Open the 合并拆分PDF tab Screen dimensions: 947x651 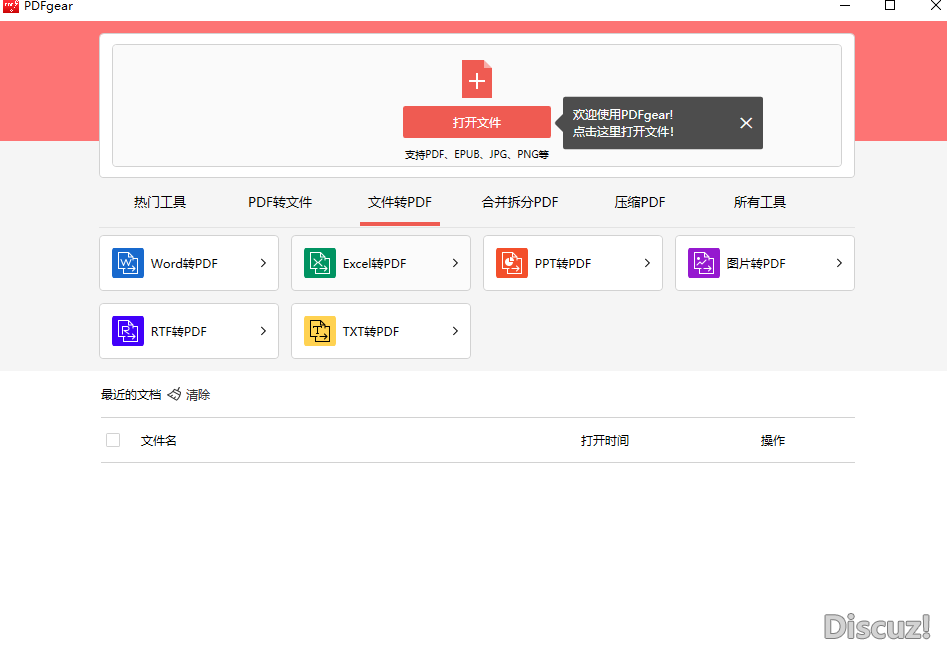[x=520, y=202]
